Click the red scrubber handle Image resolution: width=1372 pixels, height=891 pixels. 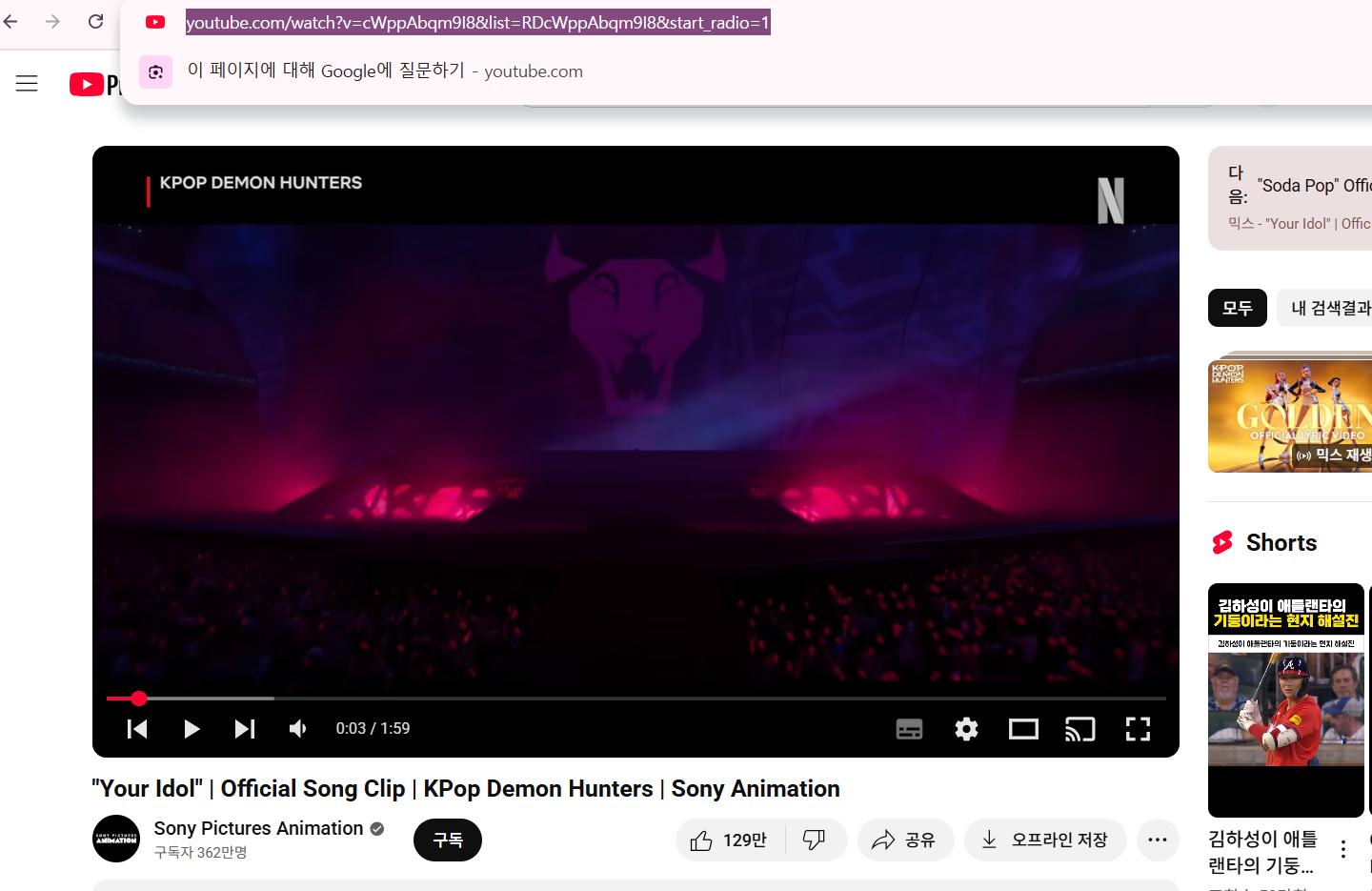click(x=139, y=699)
